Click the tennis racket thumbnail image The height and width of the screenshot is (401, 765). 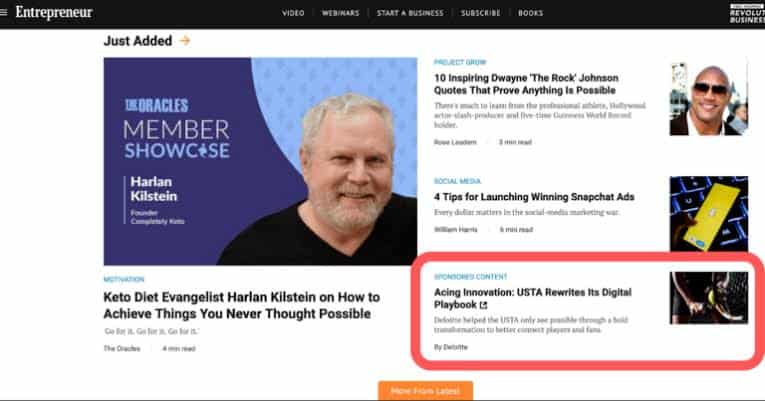point(708,298)
